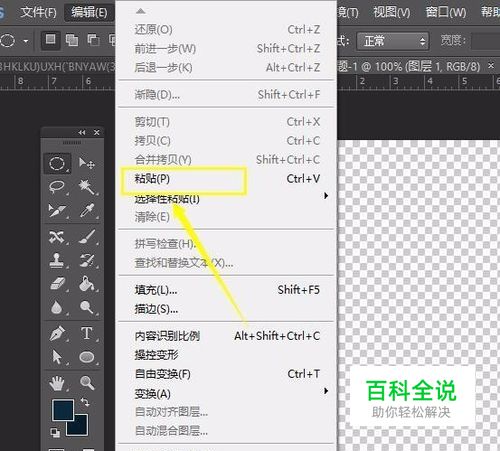500x451 pixels.
Task: Select the Elliptical Marquee tool in toolbox
Action: coord(57,163)
